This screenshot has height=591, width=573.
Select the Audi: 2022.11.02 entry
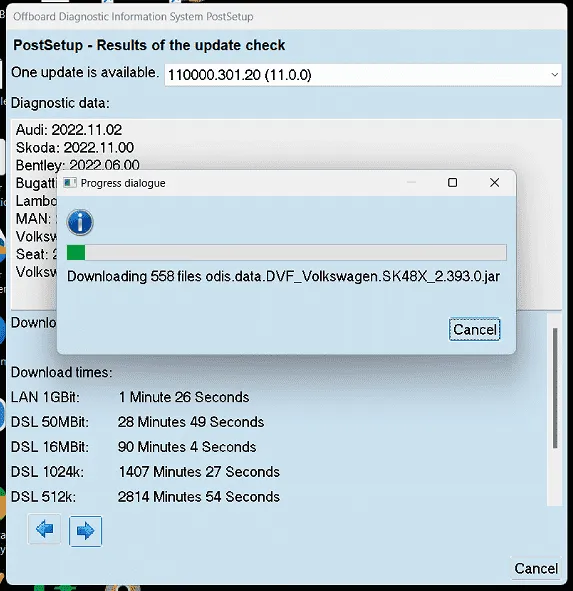click(x=69, y=130)
